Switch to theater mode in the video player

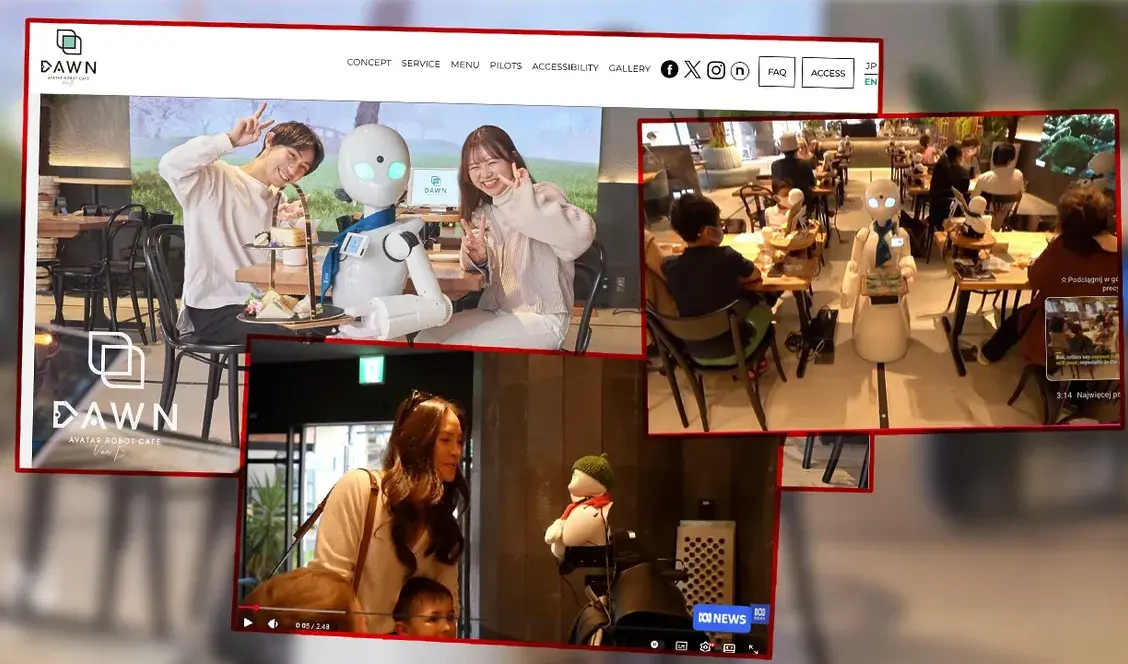click(x=729, y=647)
